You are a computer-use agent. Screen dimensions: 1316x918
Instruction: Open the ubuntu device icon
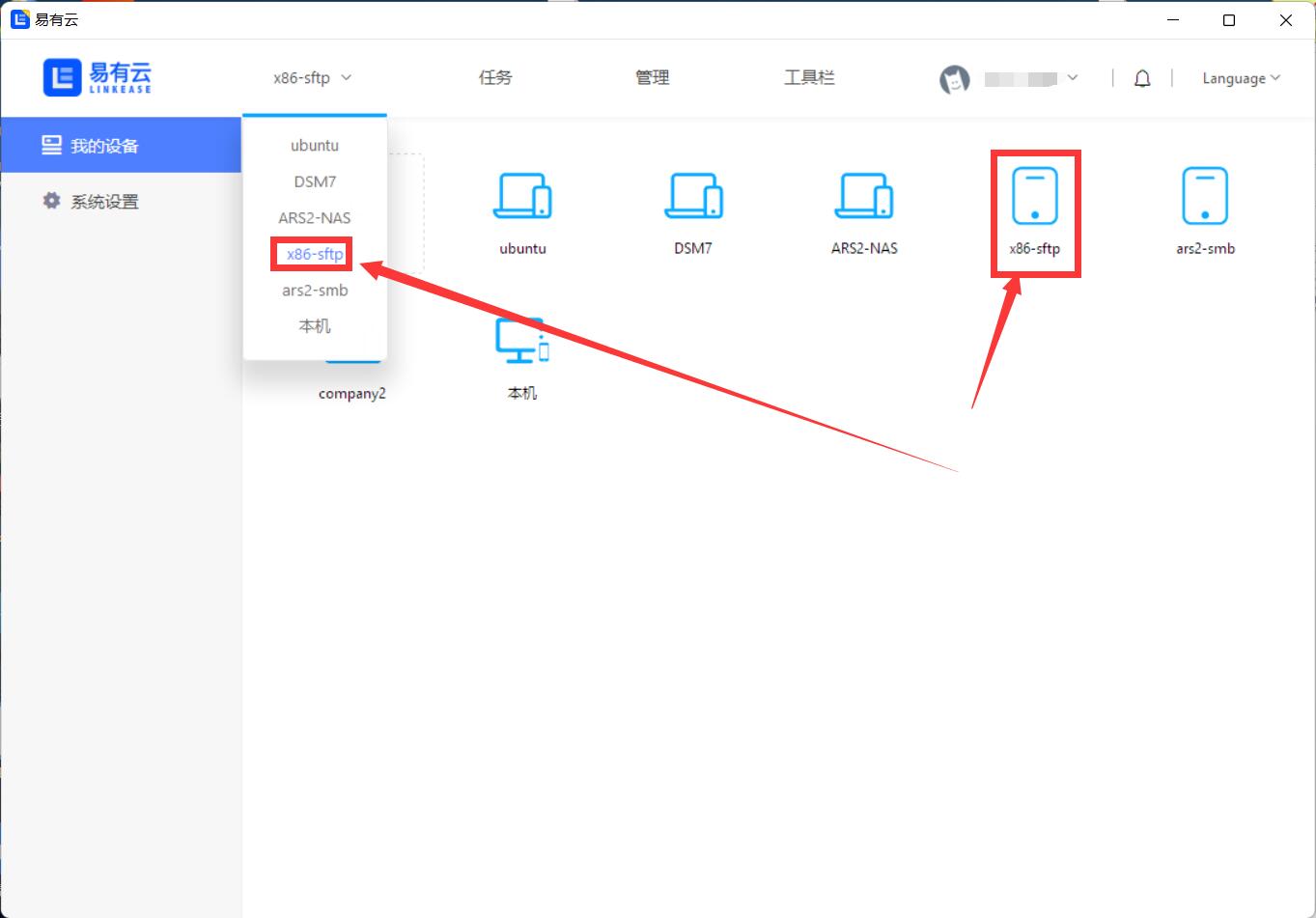[522, 196]
